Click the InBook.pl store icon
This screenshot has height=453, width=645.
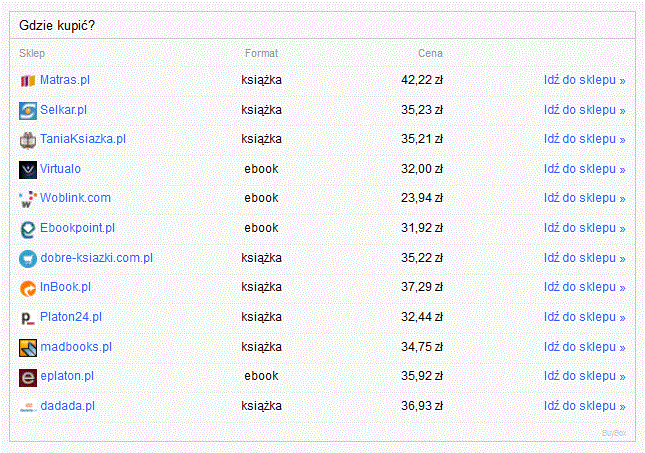click(x=28, y=288)
